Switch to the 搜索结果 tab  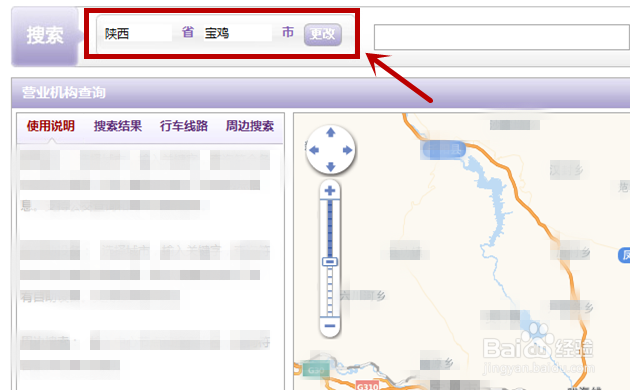coord(118,126)
